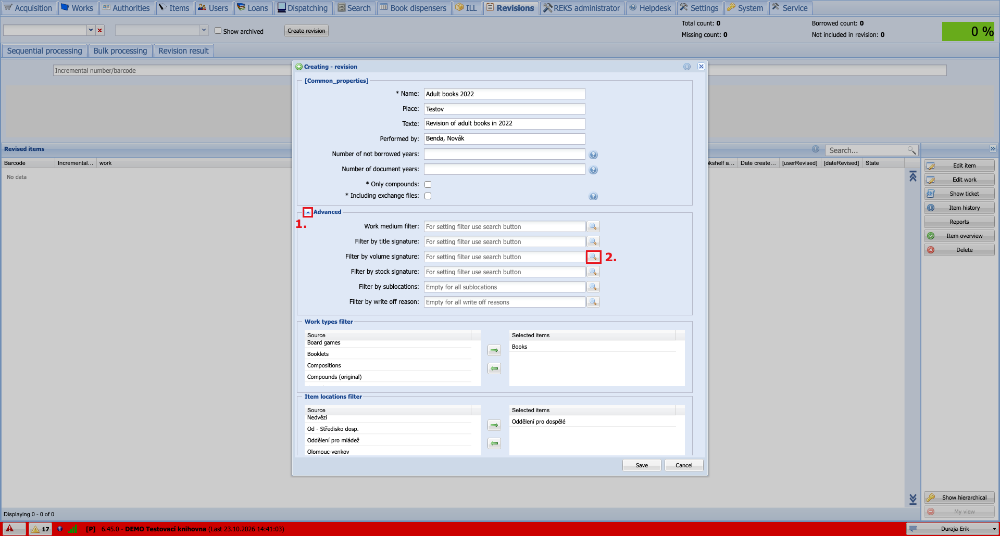
Task: Click Barcode column header
Action: click(x=29, y=163)
